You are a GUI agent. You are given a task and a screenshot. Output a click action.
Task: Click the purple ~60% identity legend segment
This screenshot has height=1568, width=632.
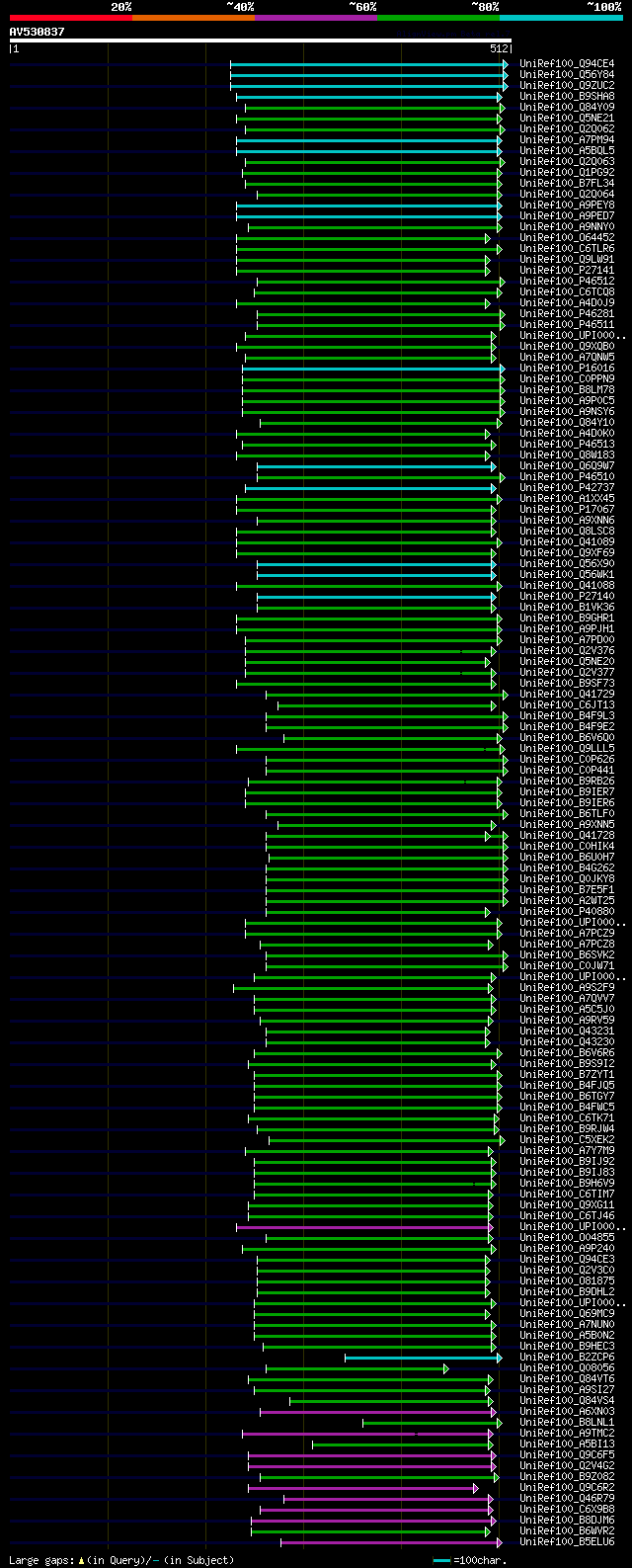coord(315,18)
